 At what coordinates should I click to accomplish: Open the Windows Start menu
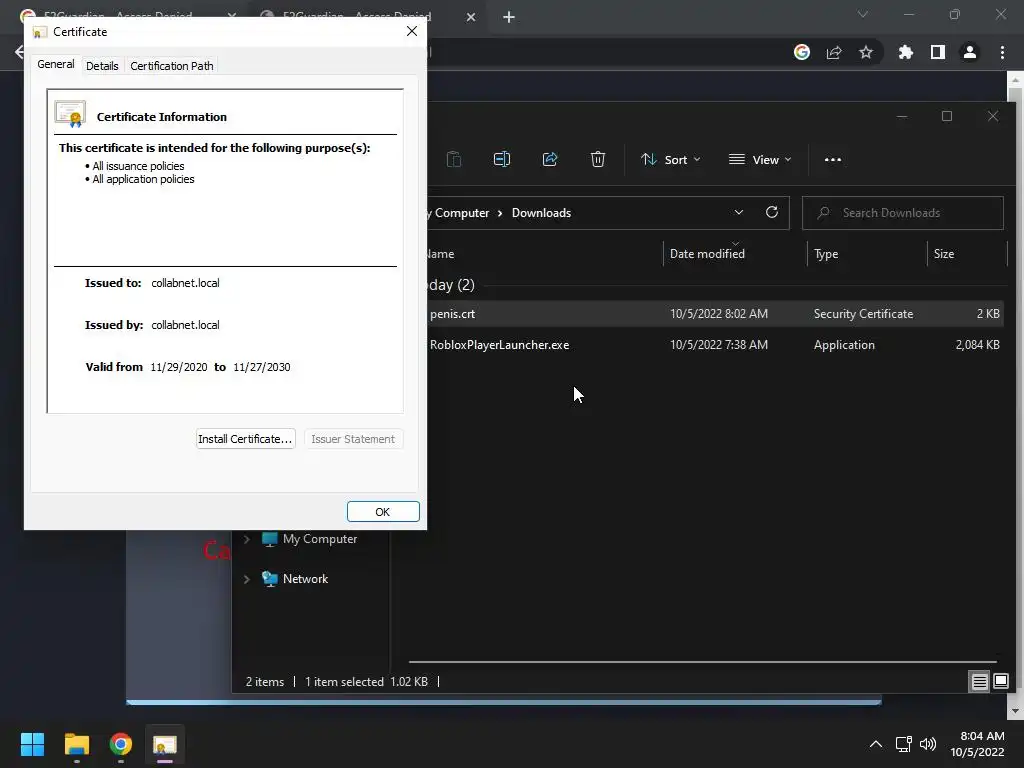32,744
